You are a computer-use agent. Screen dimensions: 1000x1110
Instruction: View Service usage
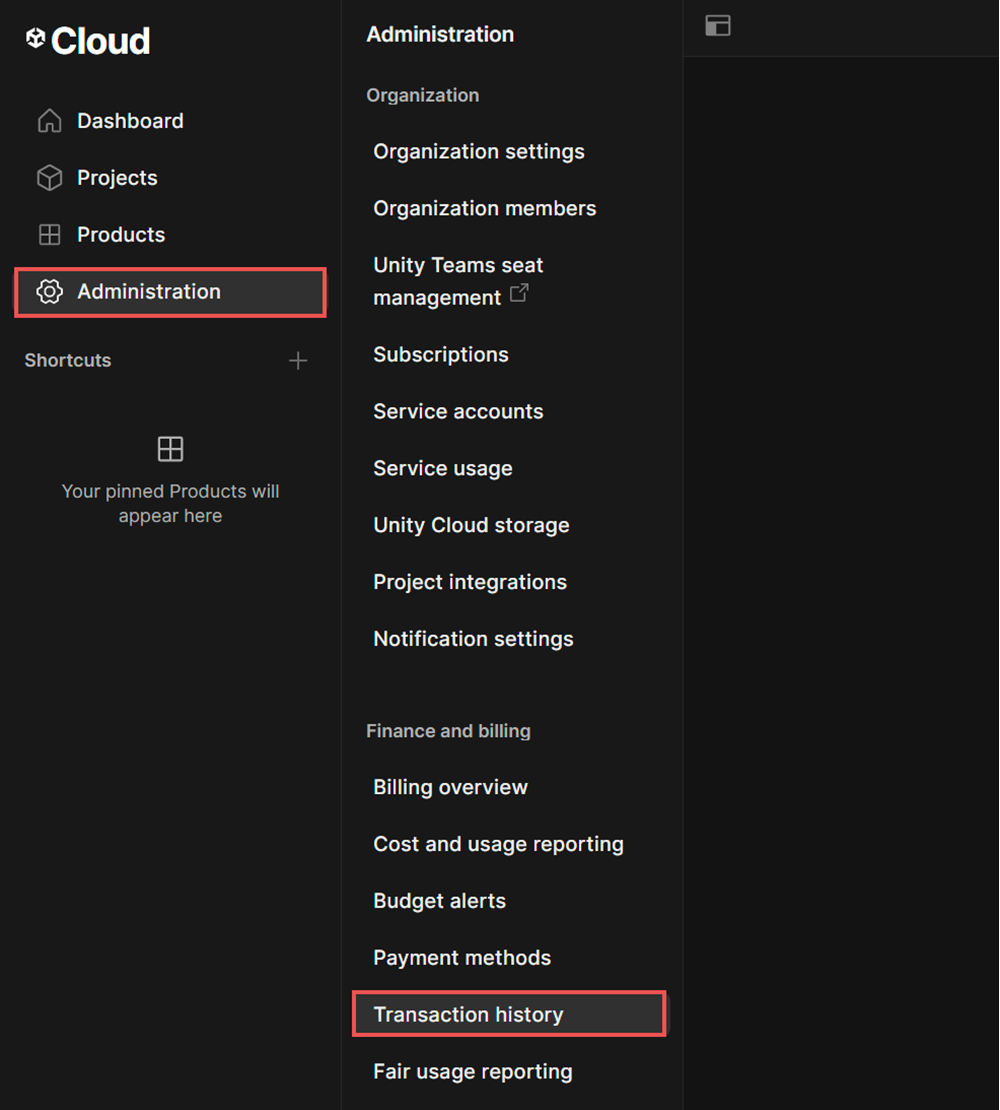click(x=443, y=468)
